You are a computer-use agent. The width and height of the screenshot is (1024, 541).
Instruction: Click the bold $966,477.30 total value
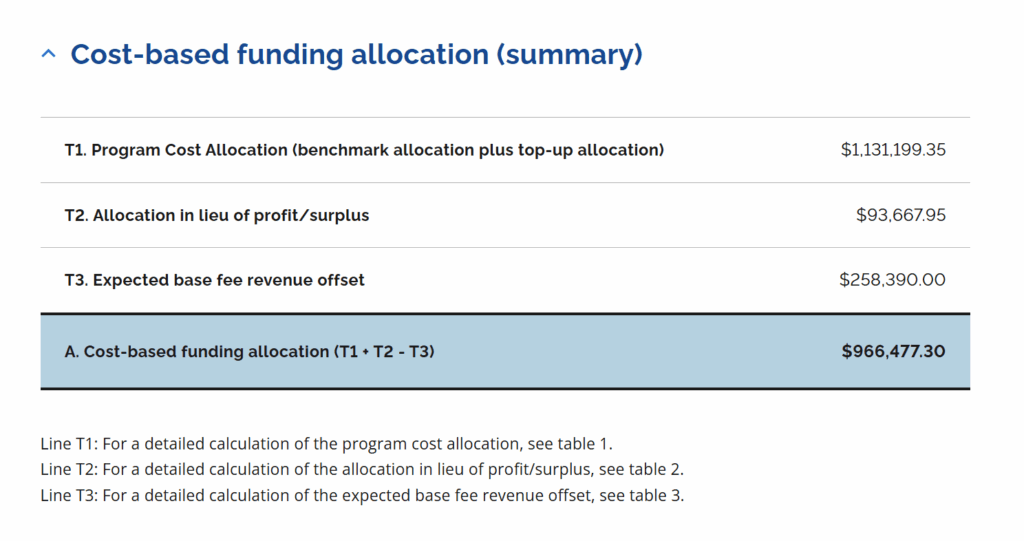click(x=893, y=351)
